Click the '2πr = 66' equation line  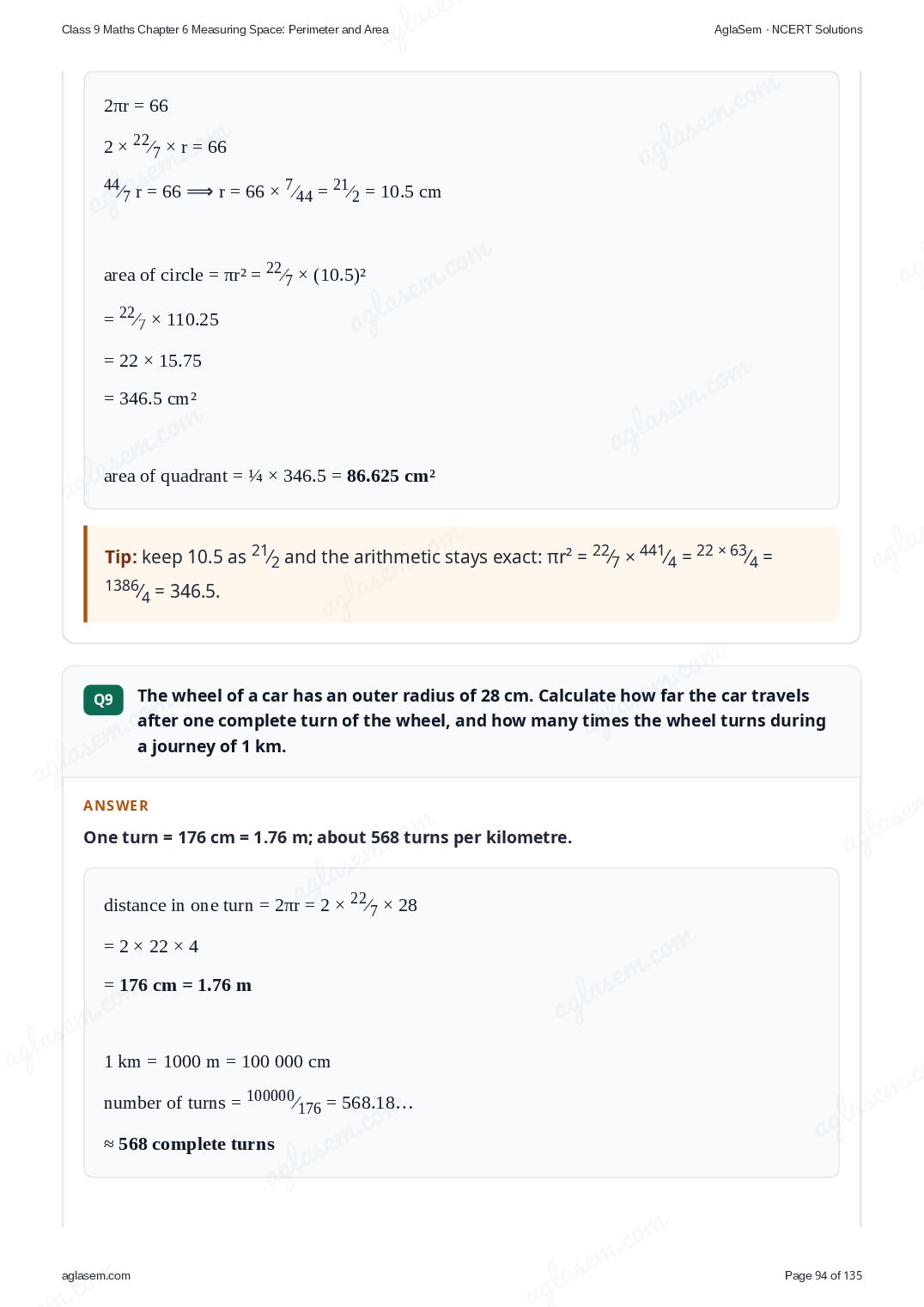[x=136, y=106]
